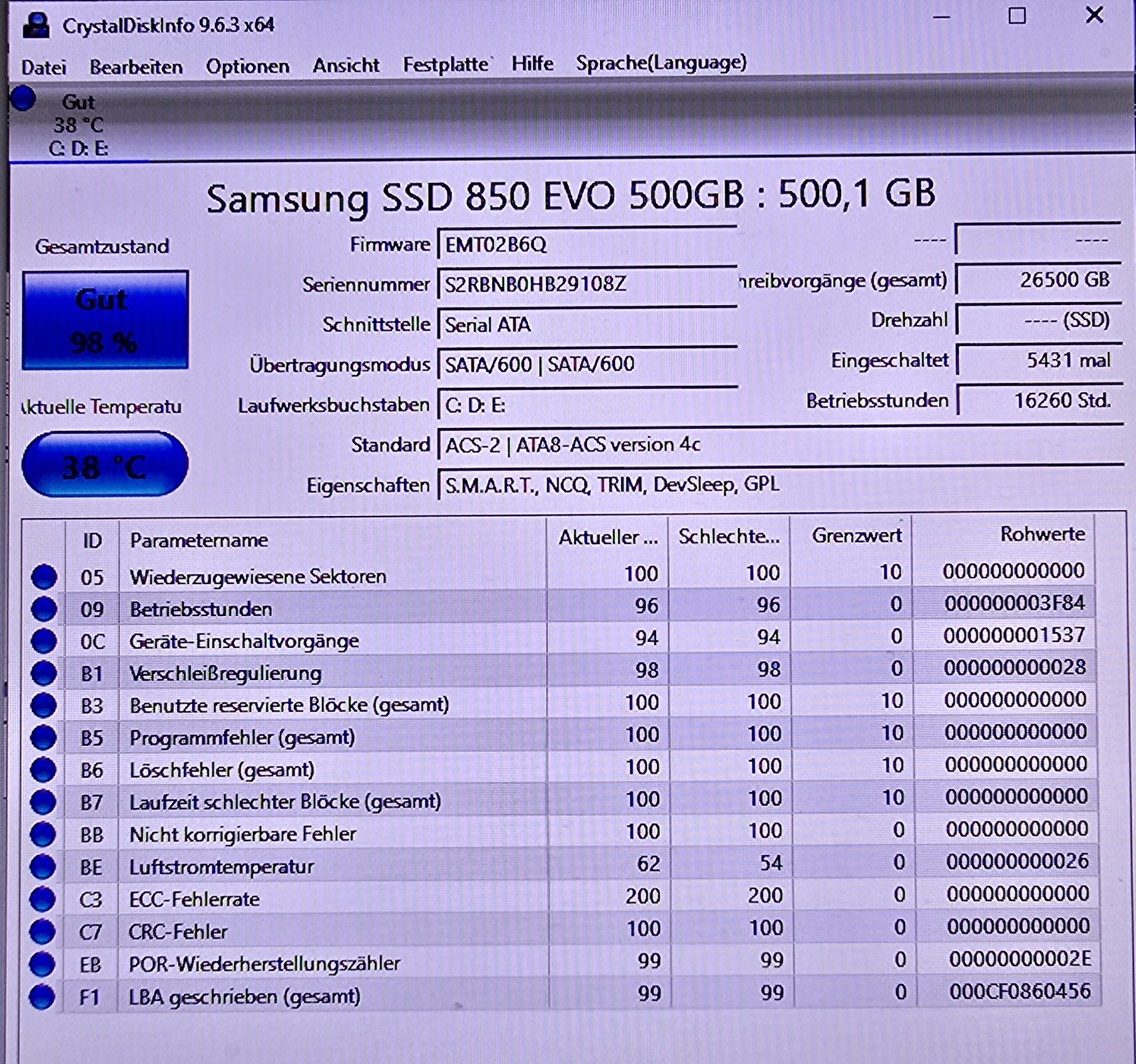
Task: Minimize the CrystalDiskInfo window
Action: pos(941,17)
